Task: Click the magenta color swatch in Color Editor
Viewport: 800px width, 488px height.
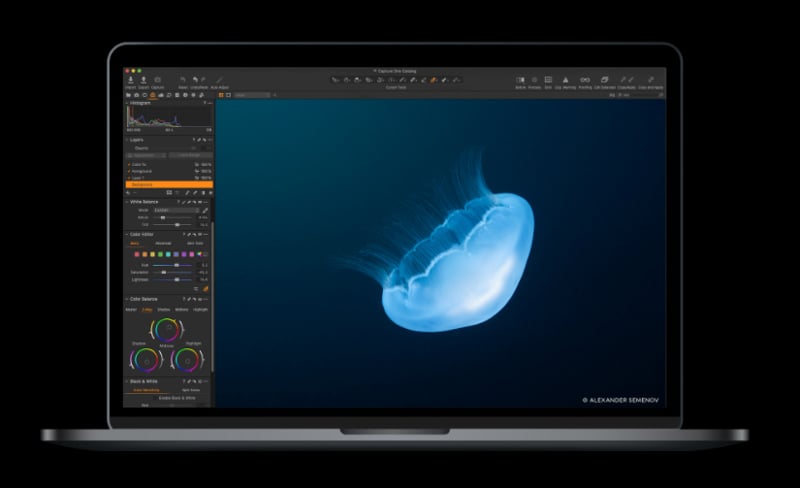Action: [x=191, y=254]
